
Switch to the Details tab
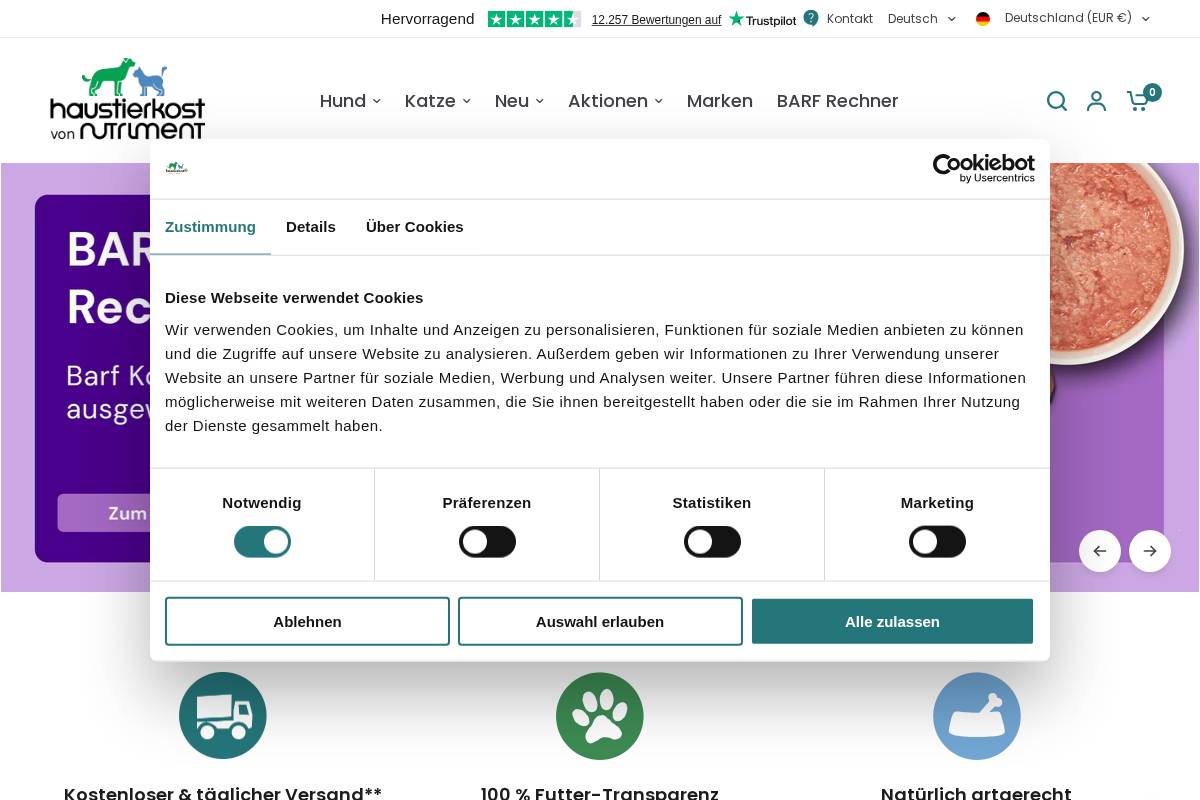pyautogui.click(x=311, y=227)
